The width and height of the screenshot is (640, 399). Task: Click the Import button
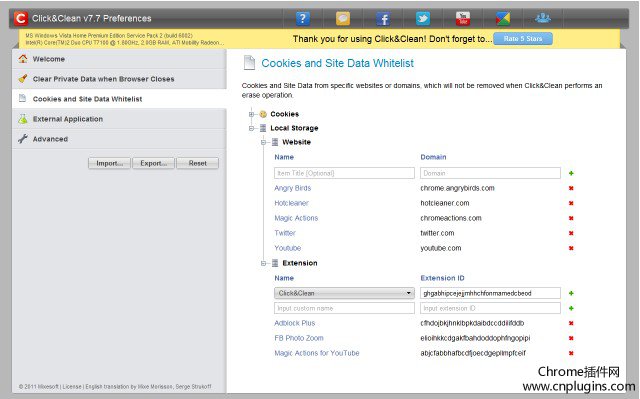pos(109,163)
